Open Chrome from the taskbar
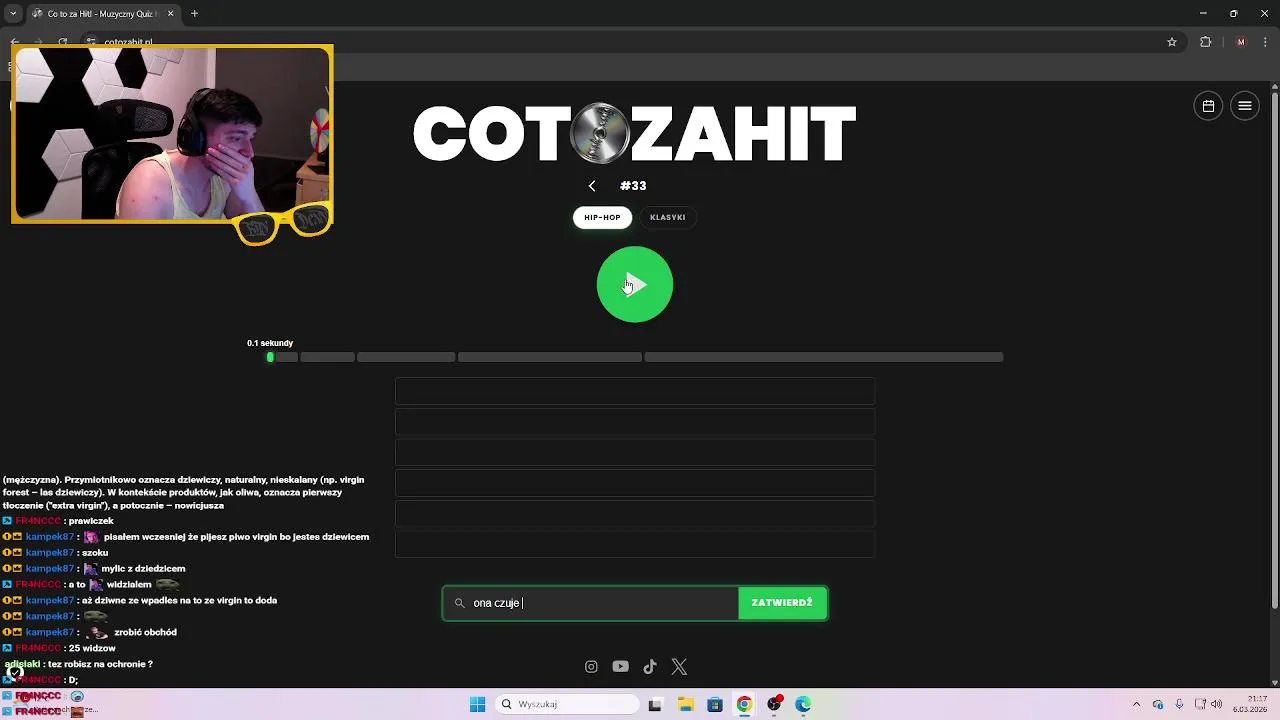 coord(744,704)
